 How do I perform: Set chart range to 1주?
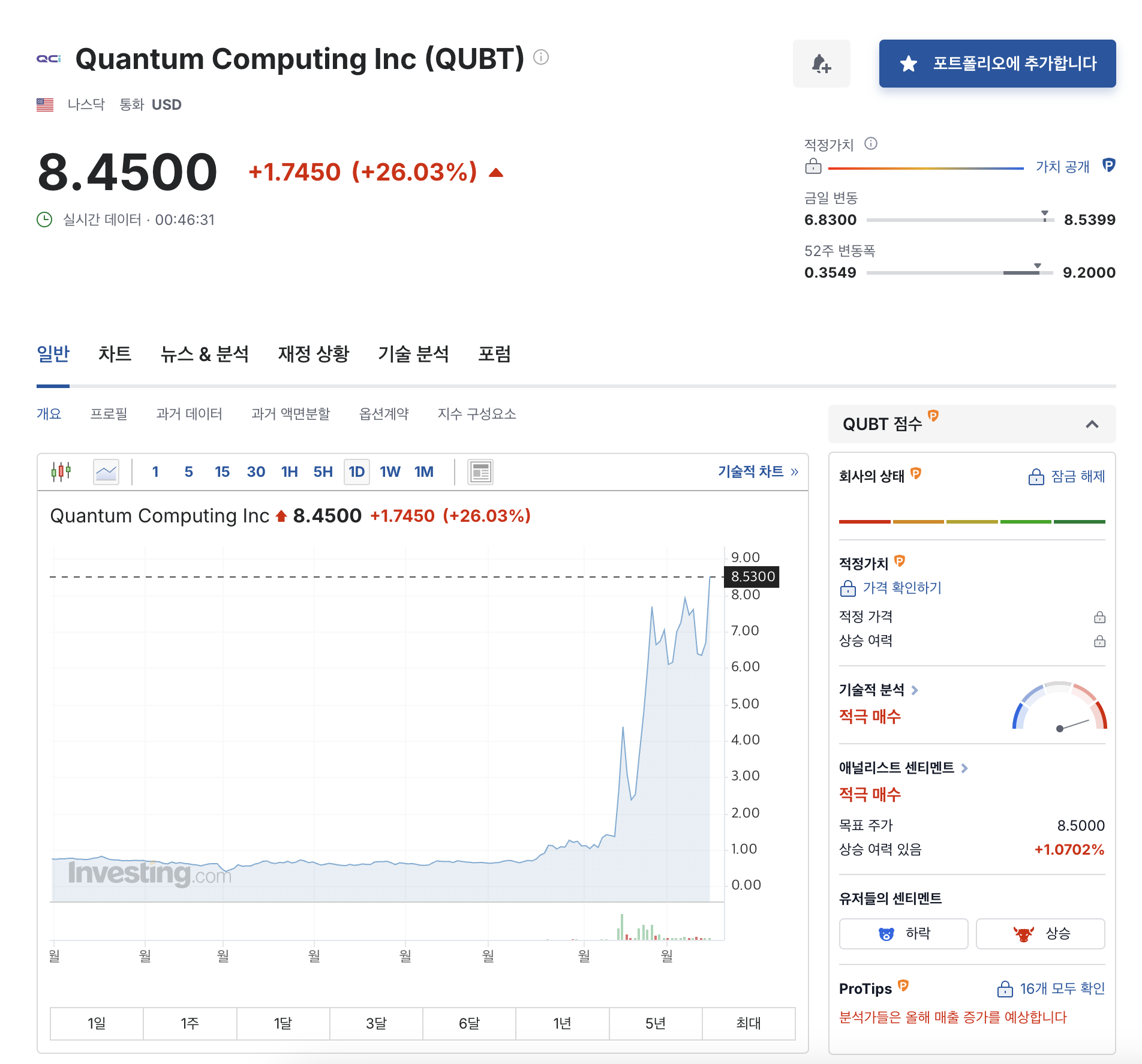pos(190,1023)
